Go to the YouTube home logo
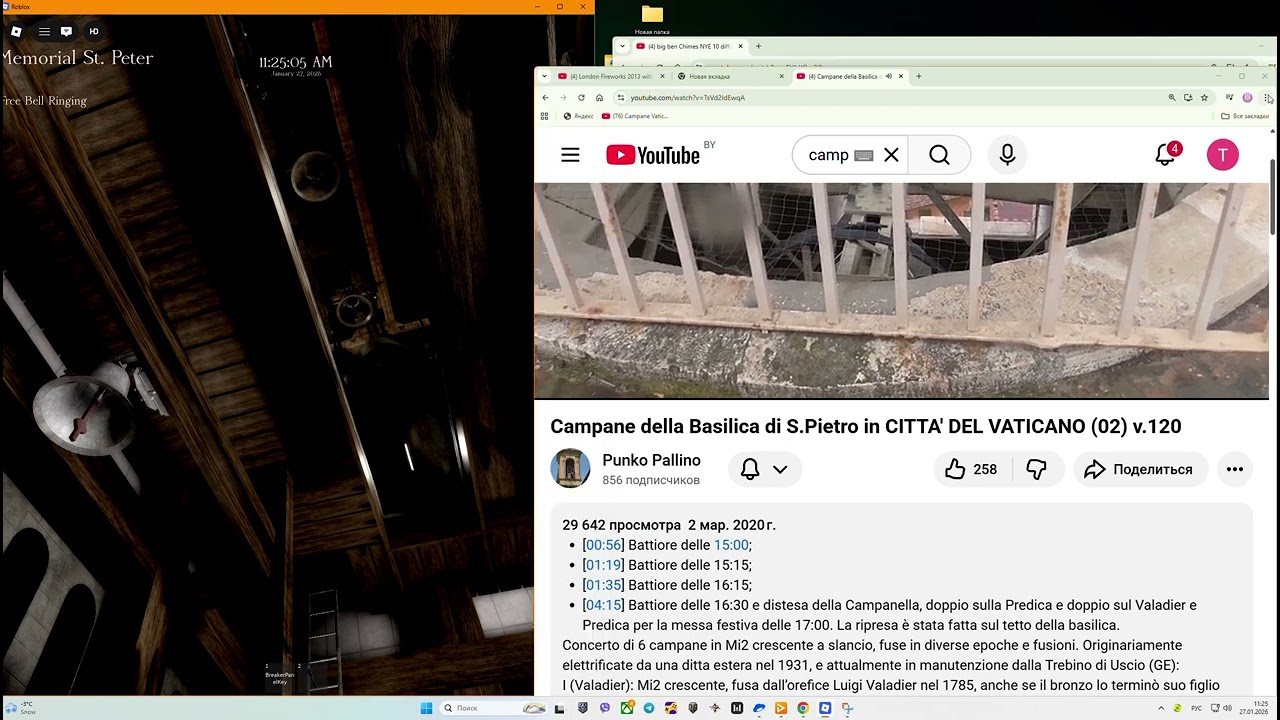The image size is (1280, 720). 653,155
